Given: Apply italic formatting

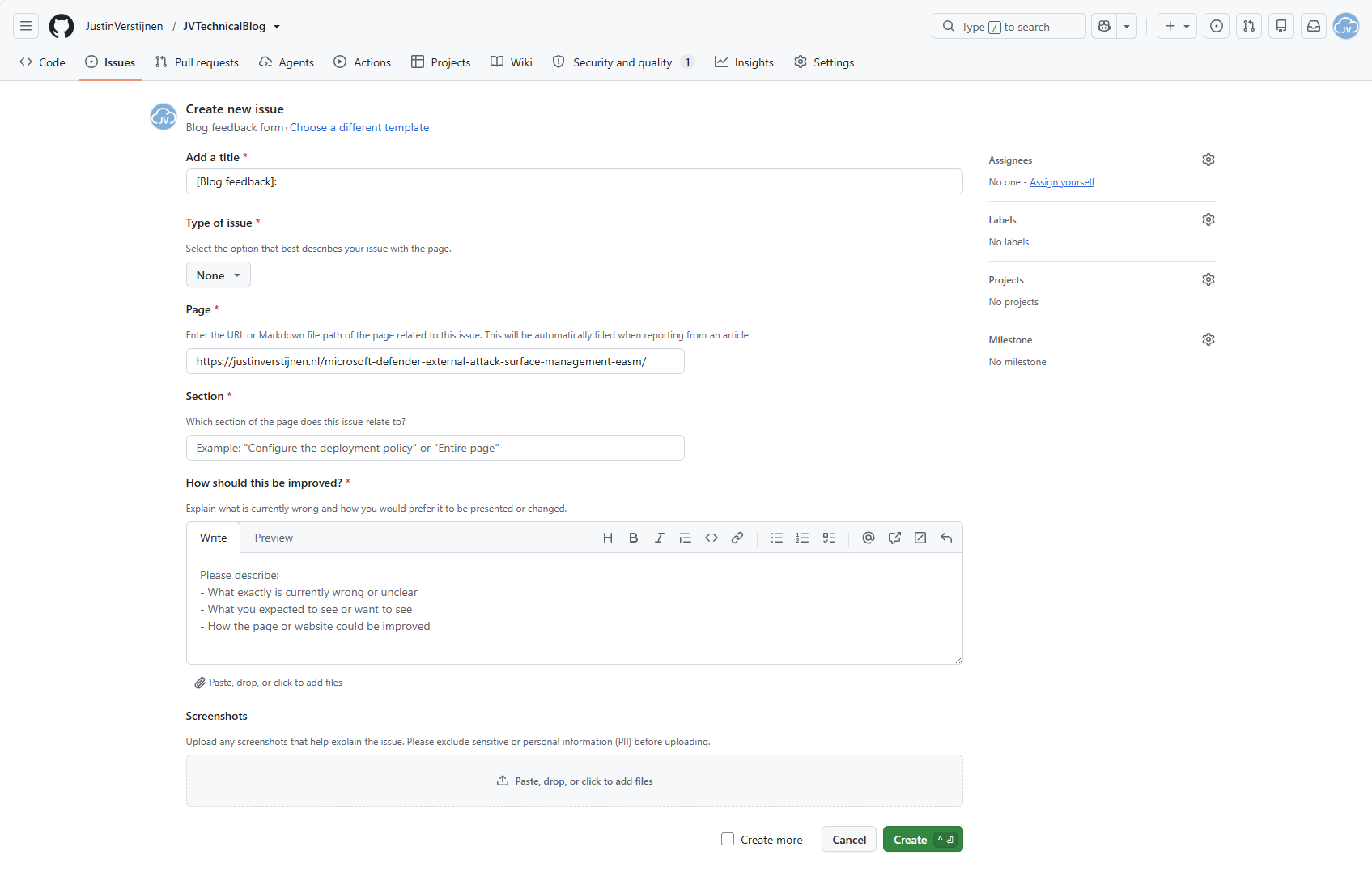Looking at the screenshot, I should (x=660, y=538).
